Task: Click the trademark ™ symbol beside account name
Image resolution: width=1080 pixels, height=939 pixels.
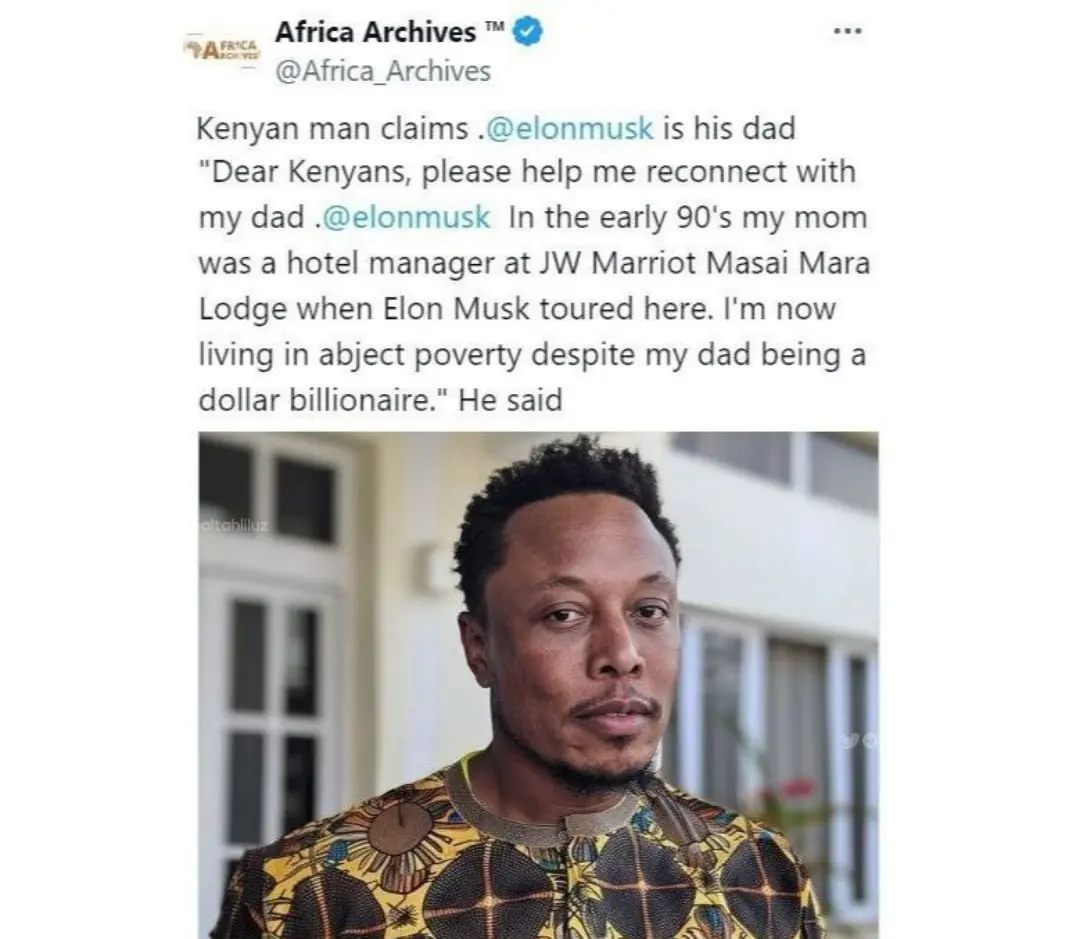Action: 494,29
